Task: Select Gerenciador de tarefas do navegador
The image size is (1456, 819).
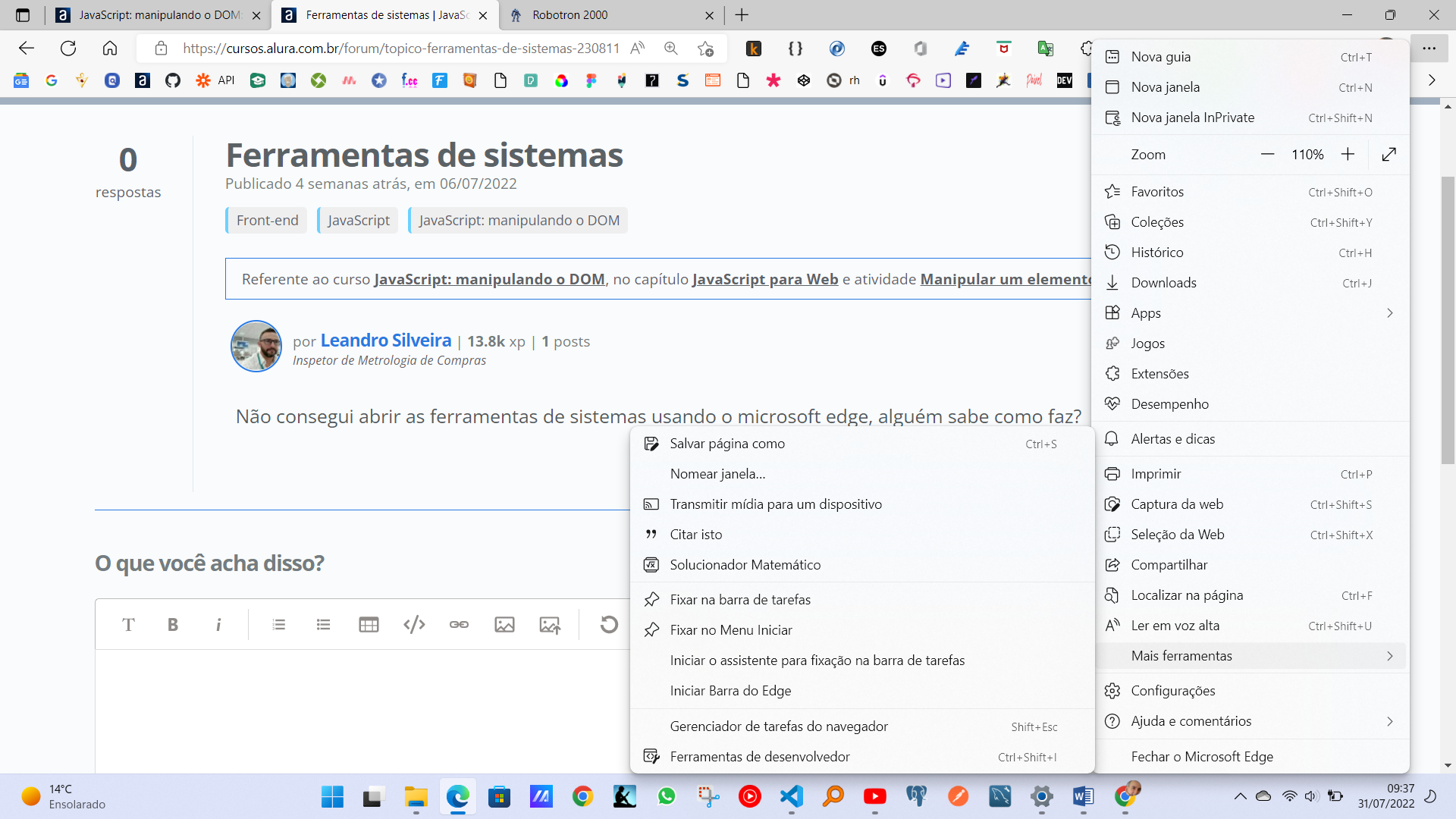Action: [x=780, y=726]
